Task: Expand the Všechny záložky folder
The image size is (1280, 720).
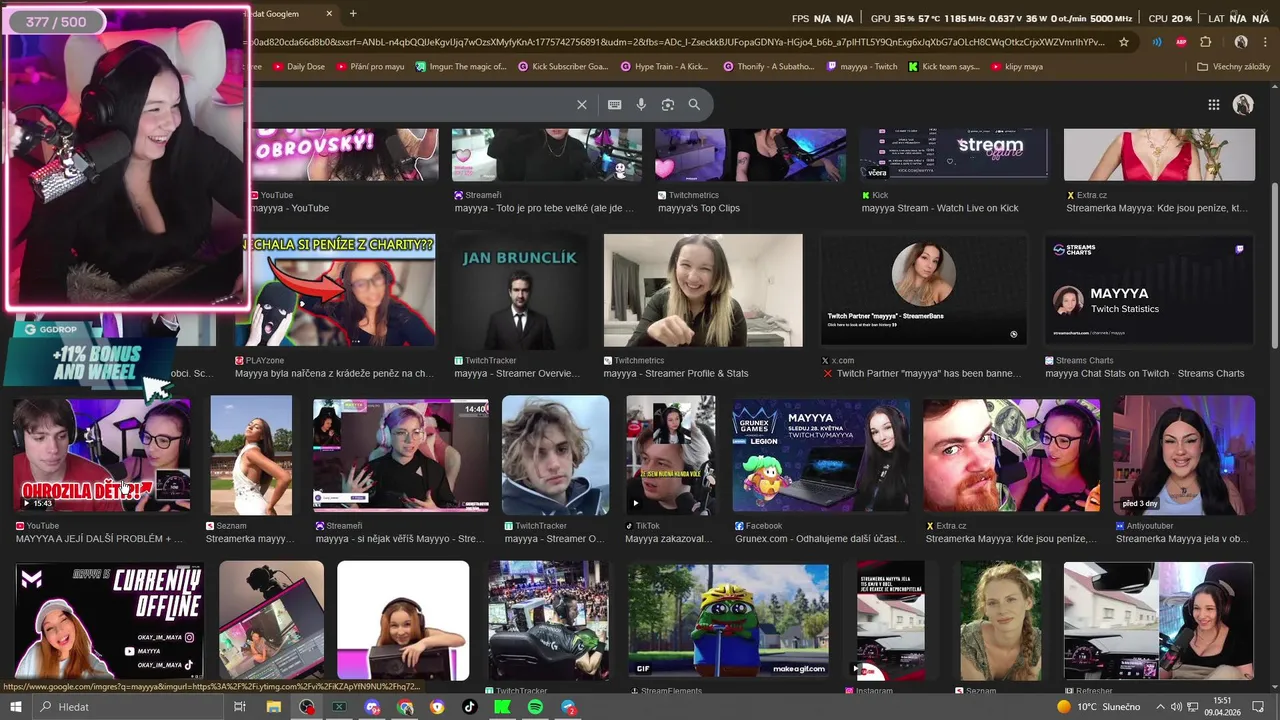Action: (x=1233, y=67)
